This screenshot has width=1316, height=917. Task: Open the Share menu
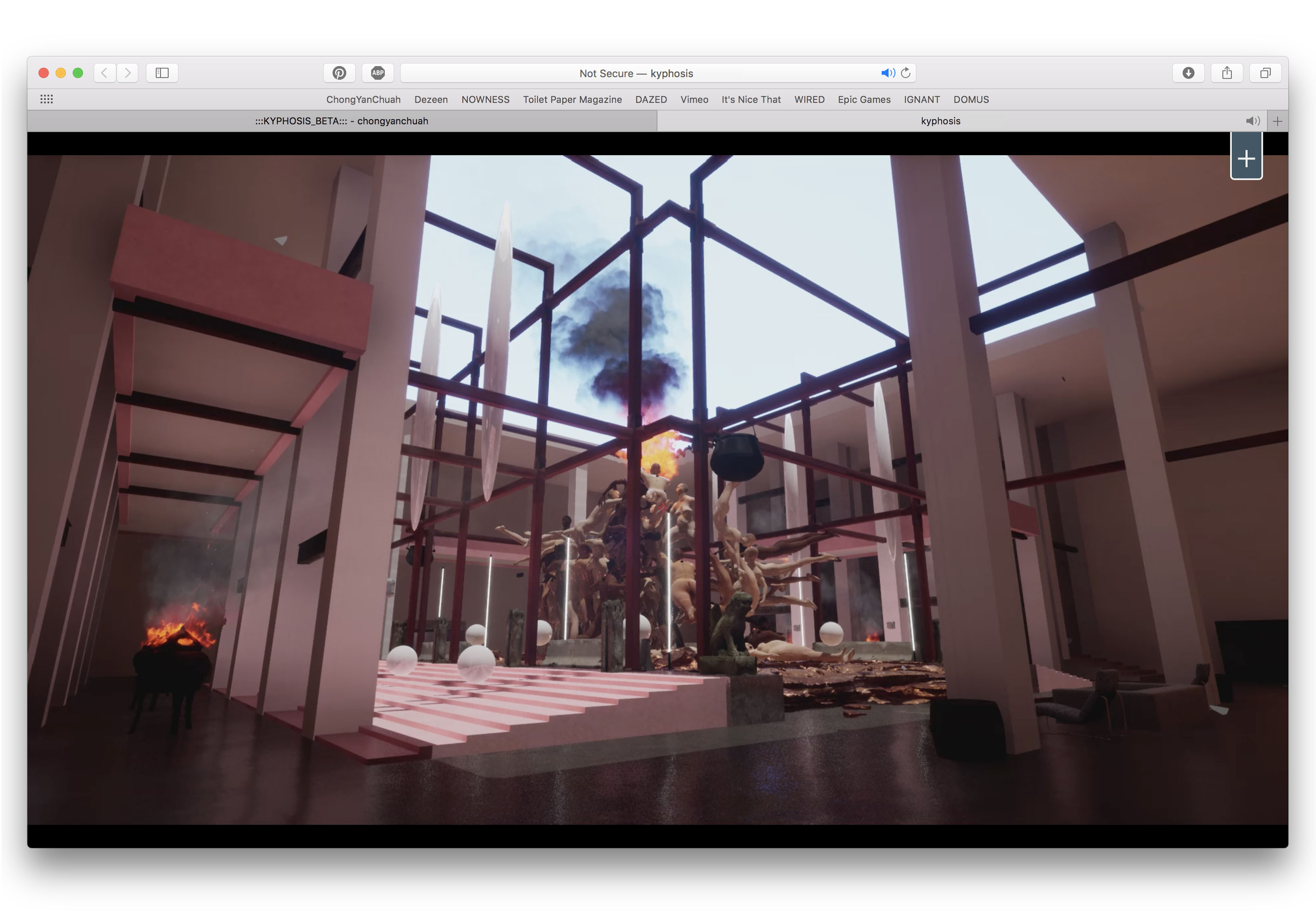pyautogui.click(x=1226, y=73)
